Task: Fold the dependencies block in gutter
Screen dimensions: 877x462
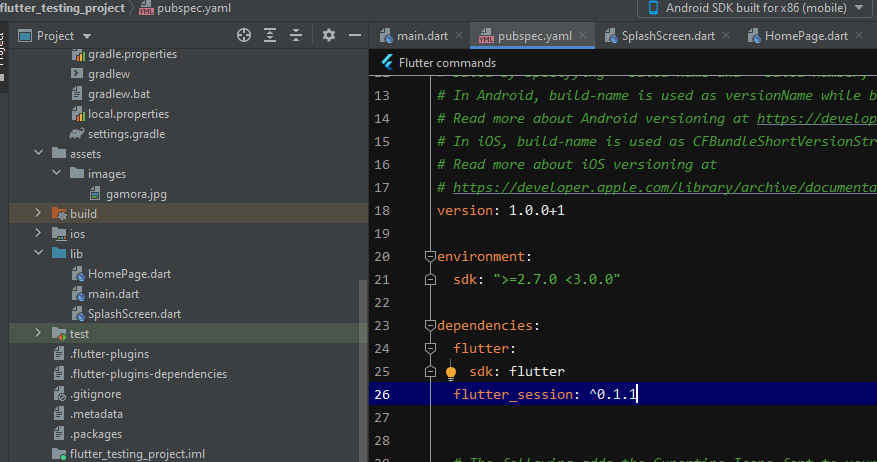Action: pyautogui.click(x=430, y=326)
